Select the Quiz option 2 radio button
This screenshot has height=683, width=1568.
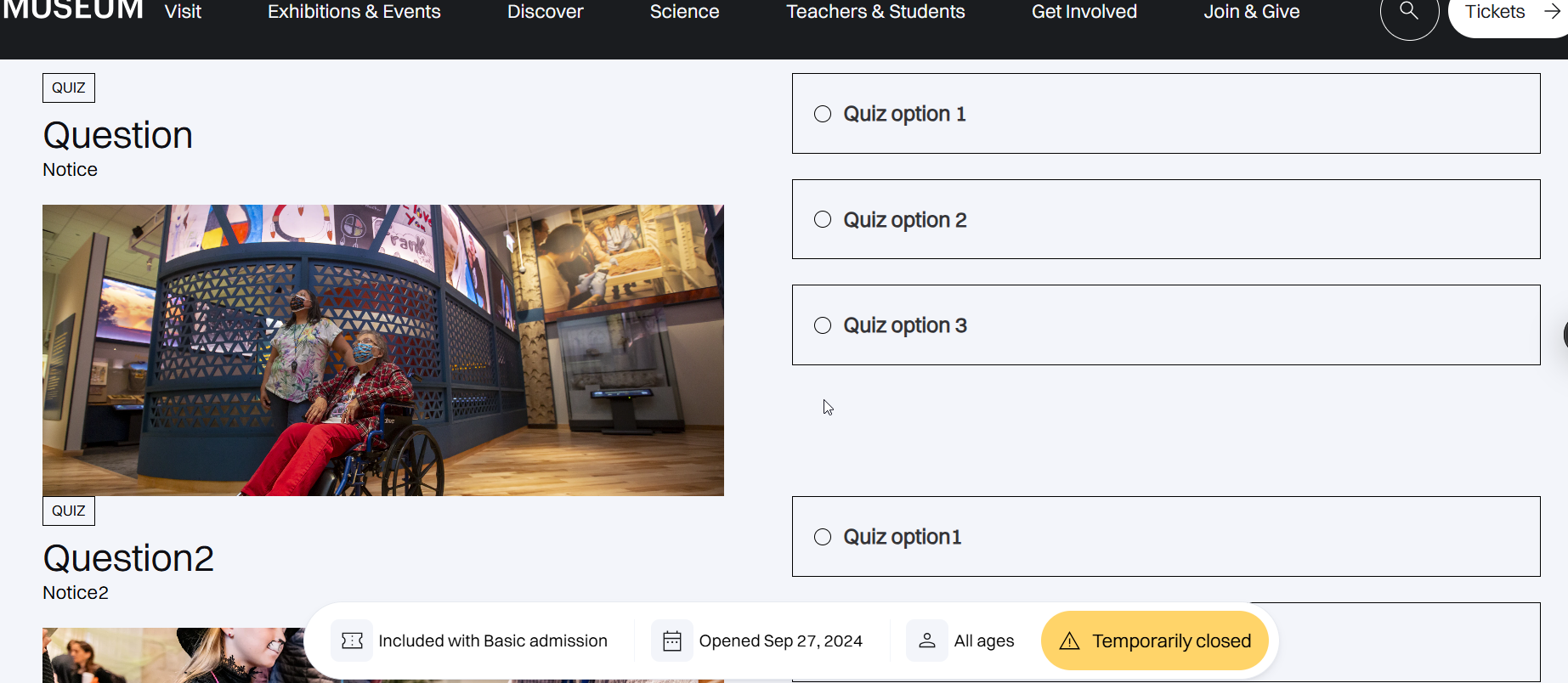(x=823, y=219)
